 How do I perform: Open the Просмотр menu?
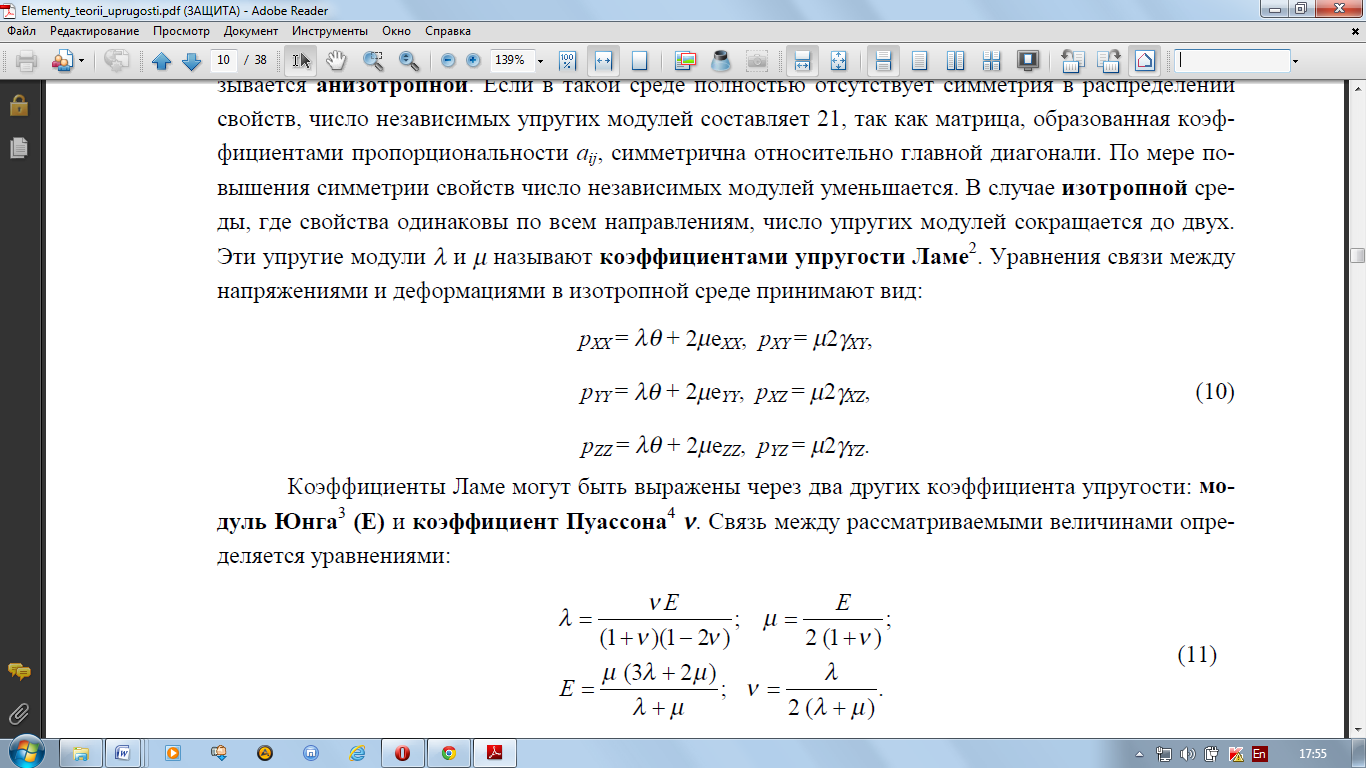181,31
